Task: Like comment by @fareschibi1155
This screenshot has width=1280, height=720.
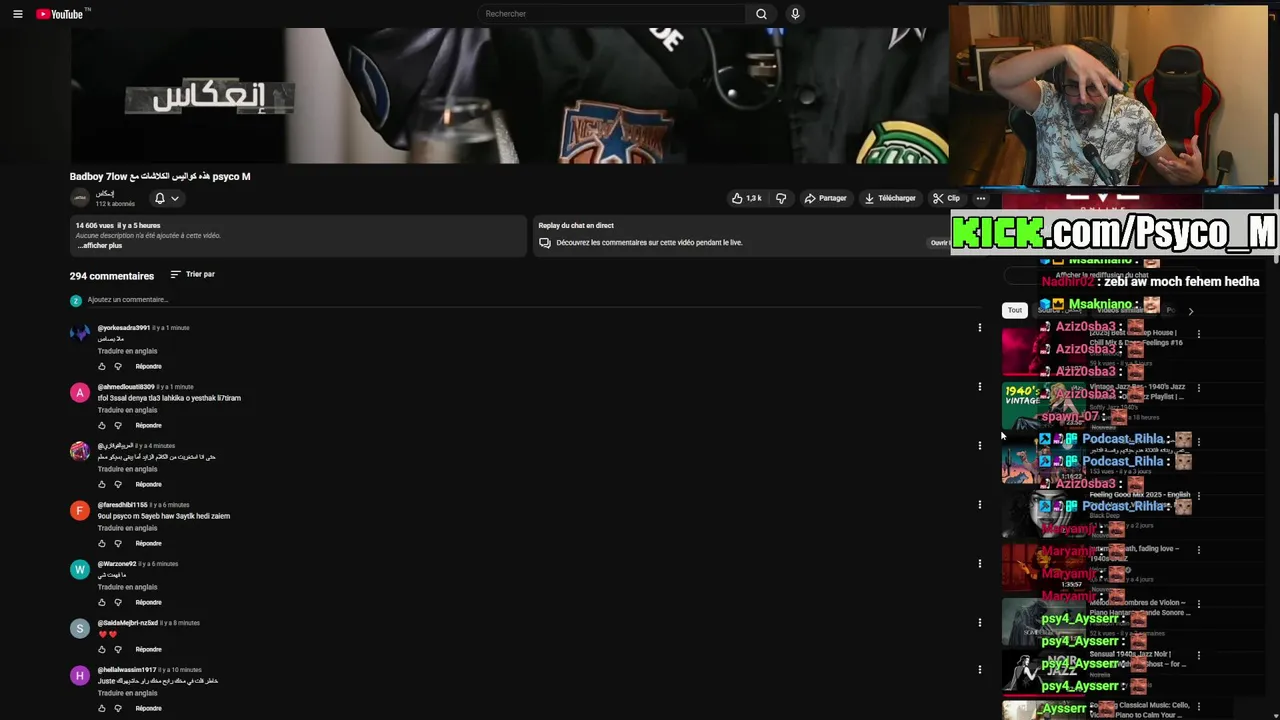Action: (101, 543)
